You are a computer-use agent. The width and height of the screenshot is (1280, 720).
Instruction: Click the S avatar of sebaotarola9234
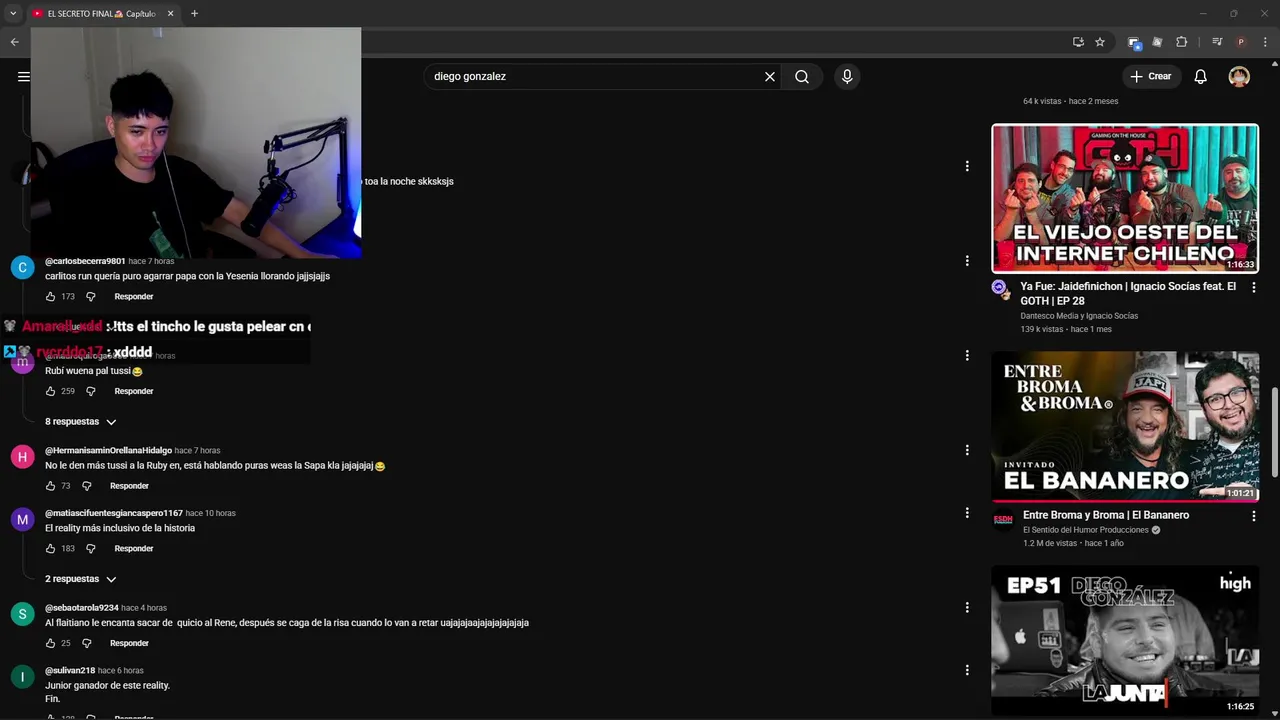tap(22, 614)
